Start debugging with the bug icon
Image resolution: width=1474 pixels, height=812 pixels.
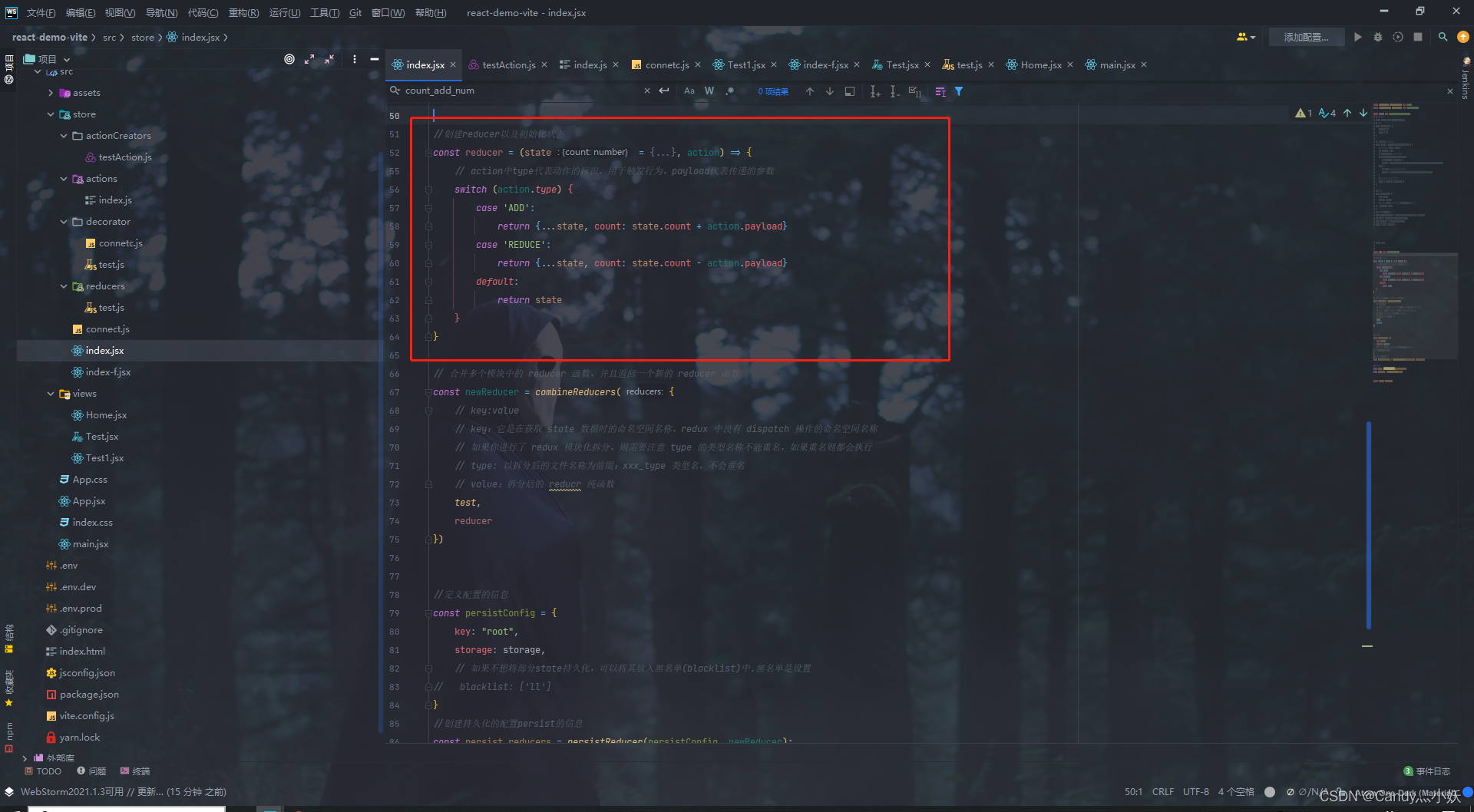coord(1377,36)
